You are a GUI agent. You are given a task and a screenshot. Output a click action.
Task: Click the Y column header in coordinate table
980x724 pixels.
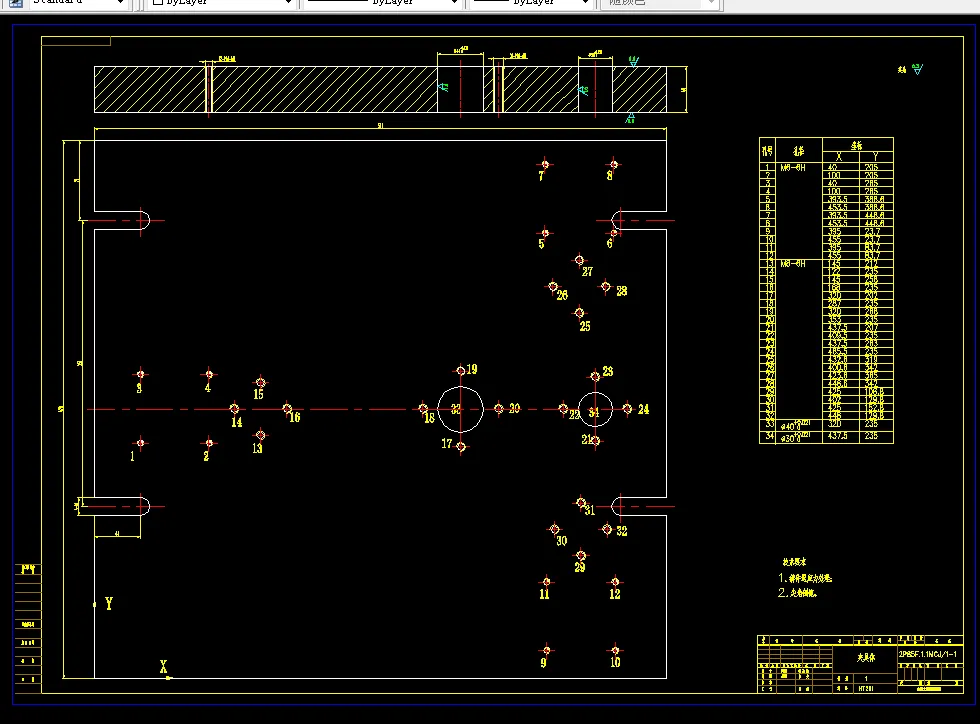click(875, 157)
